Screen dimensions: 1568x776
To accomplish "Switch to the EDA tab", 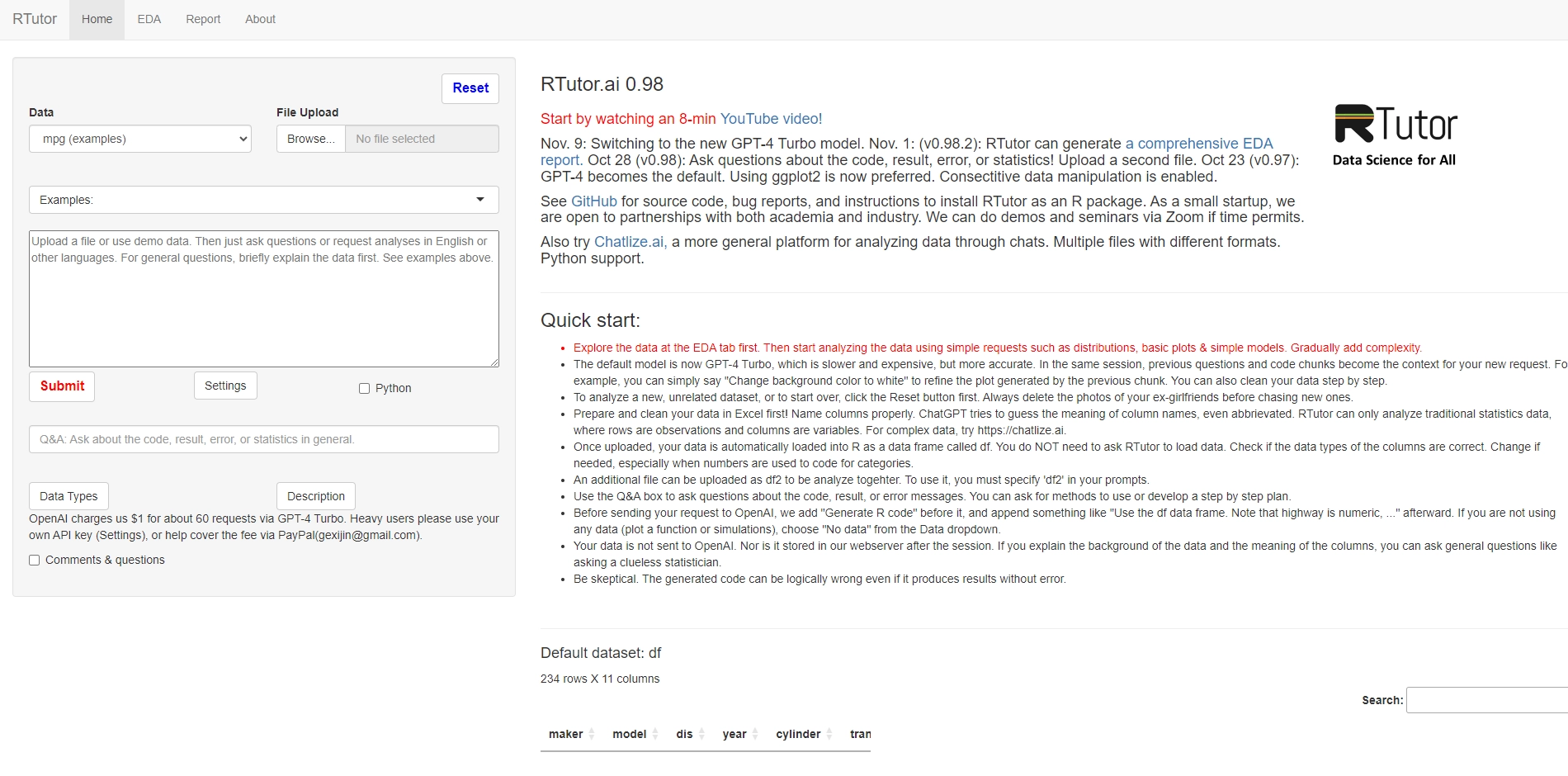I will (149, 19).
